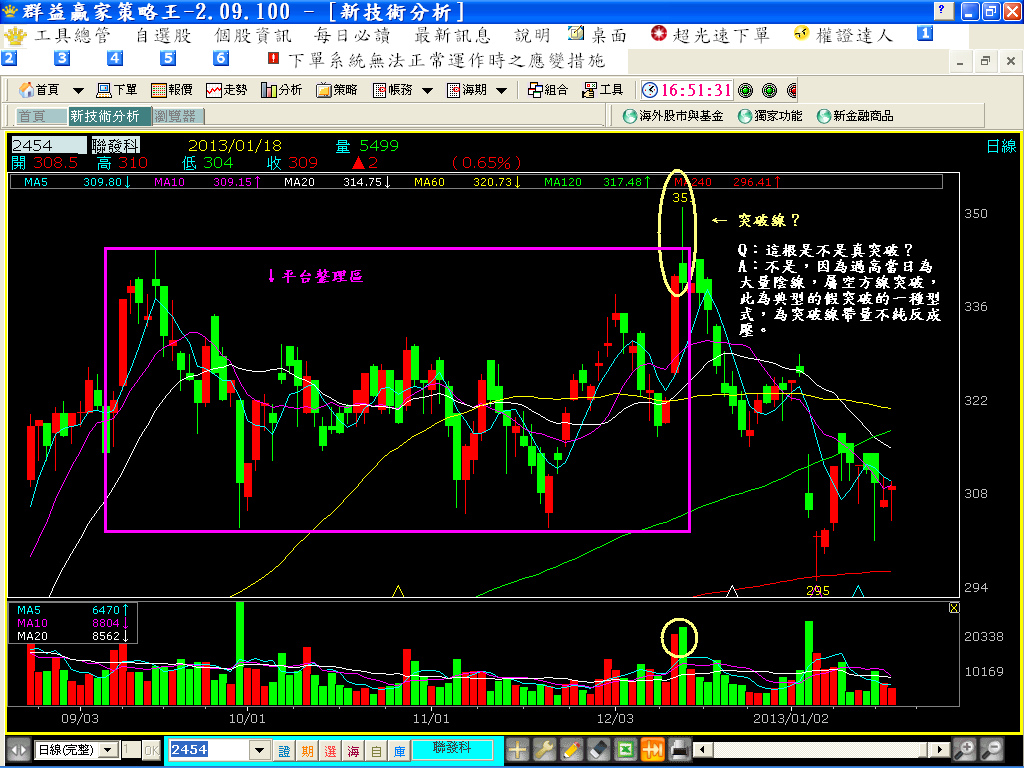This screenshot has width=1024, height=768.
Task: Select the eraser tool
Action: point(598,750)
